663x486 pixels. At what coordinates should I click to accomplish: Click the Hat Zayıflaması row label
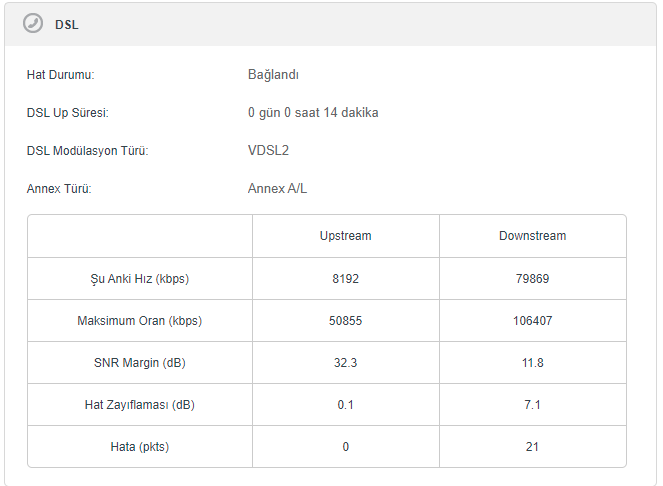click(139, 405)
